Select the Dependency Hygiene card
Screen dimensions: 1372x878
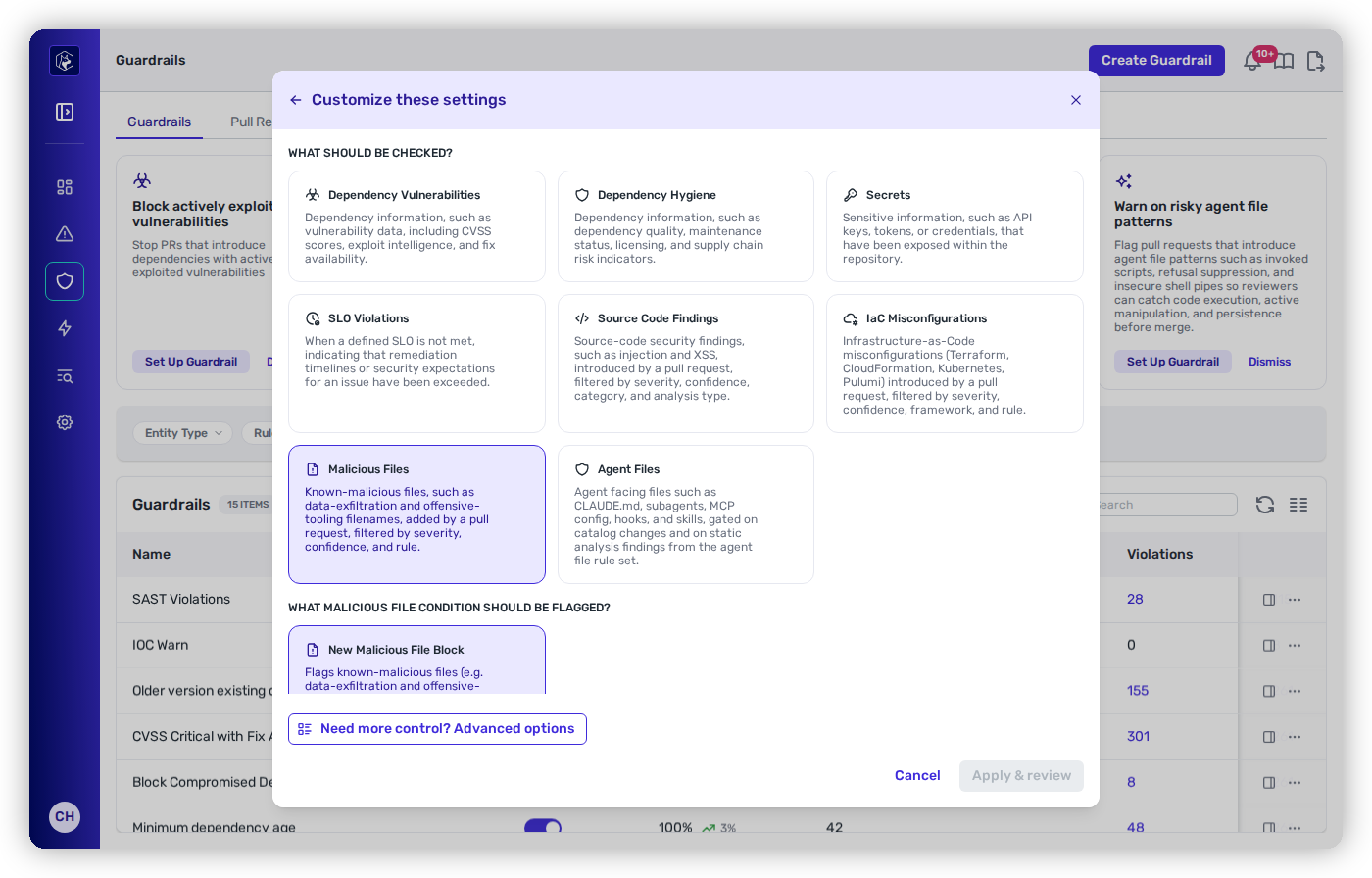[686, 226]
